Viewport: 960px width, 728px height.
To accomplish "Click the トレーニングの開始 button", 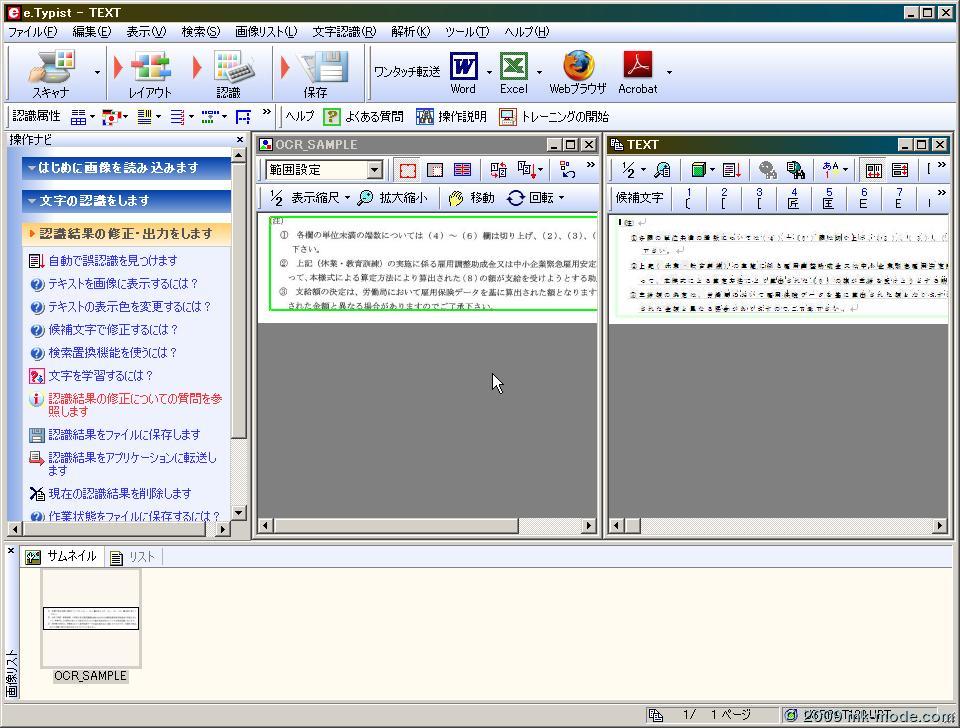I will 554,117.
